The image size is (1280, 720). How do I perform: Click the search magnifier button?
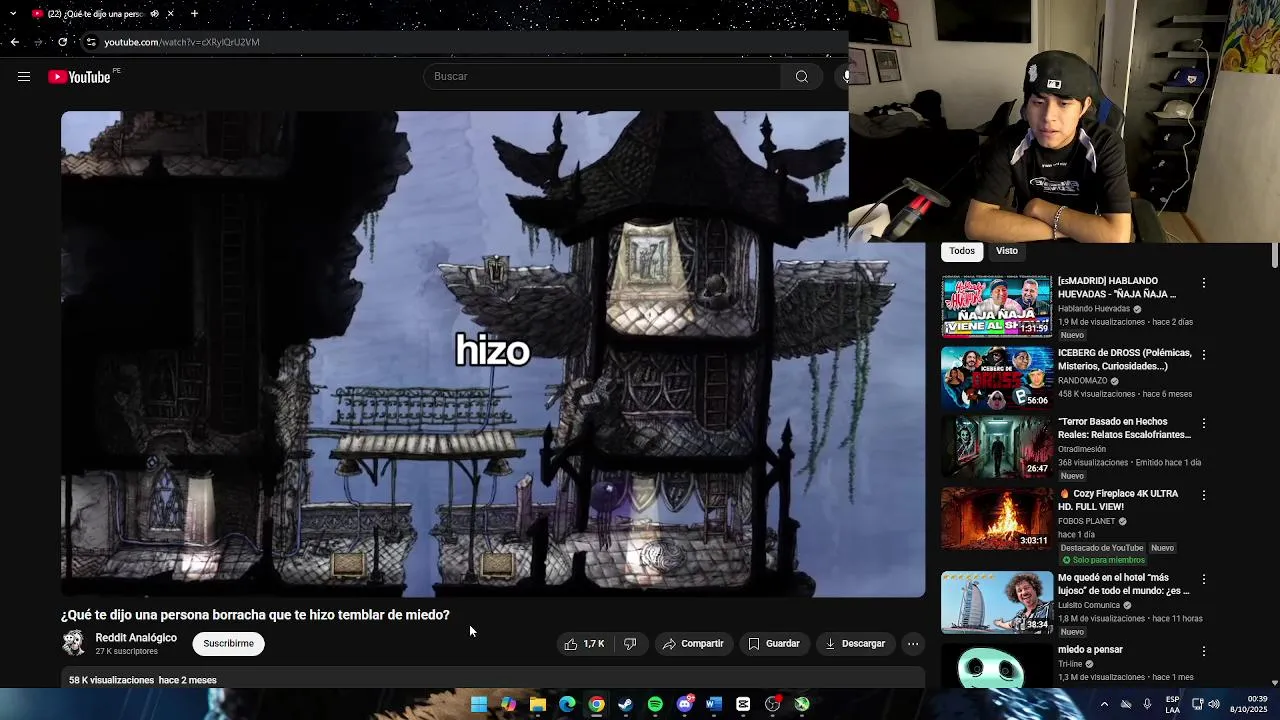pos(802,77)
